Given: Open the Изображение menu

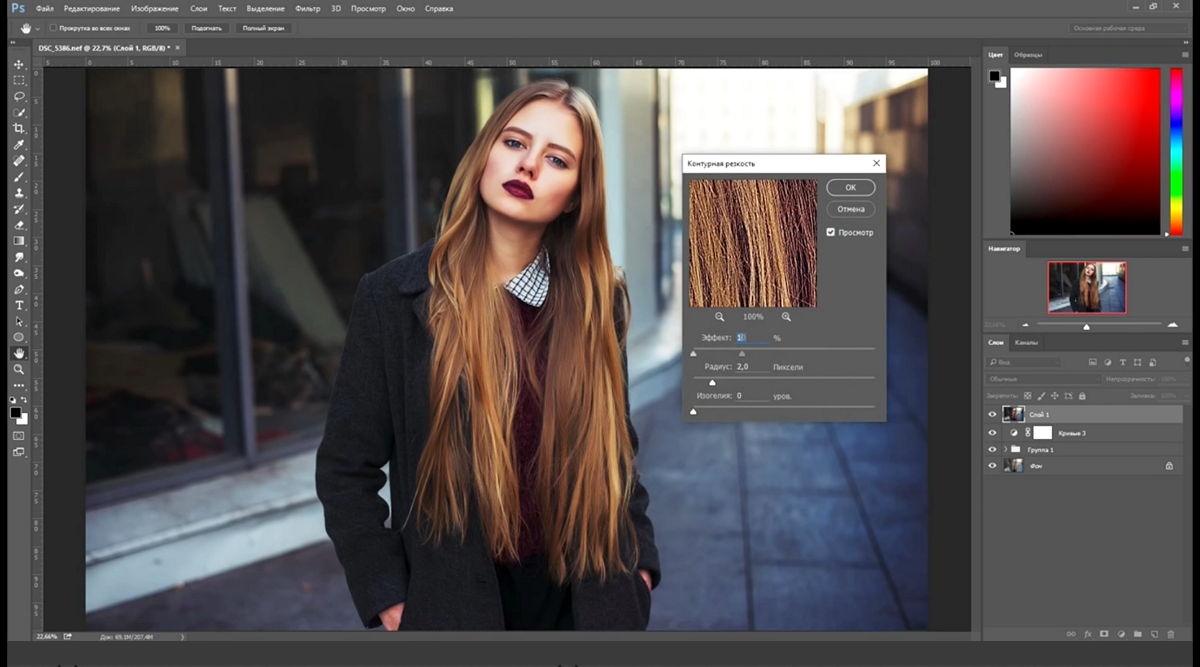Looking at the screenshot, I should click(x=155, y=8).
